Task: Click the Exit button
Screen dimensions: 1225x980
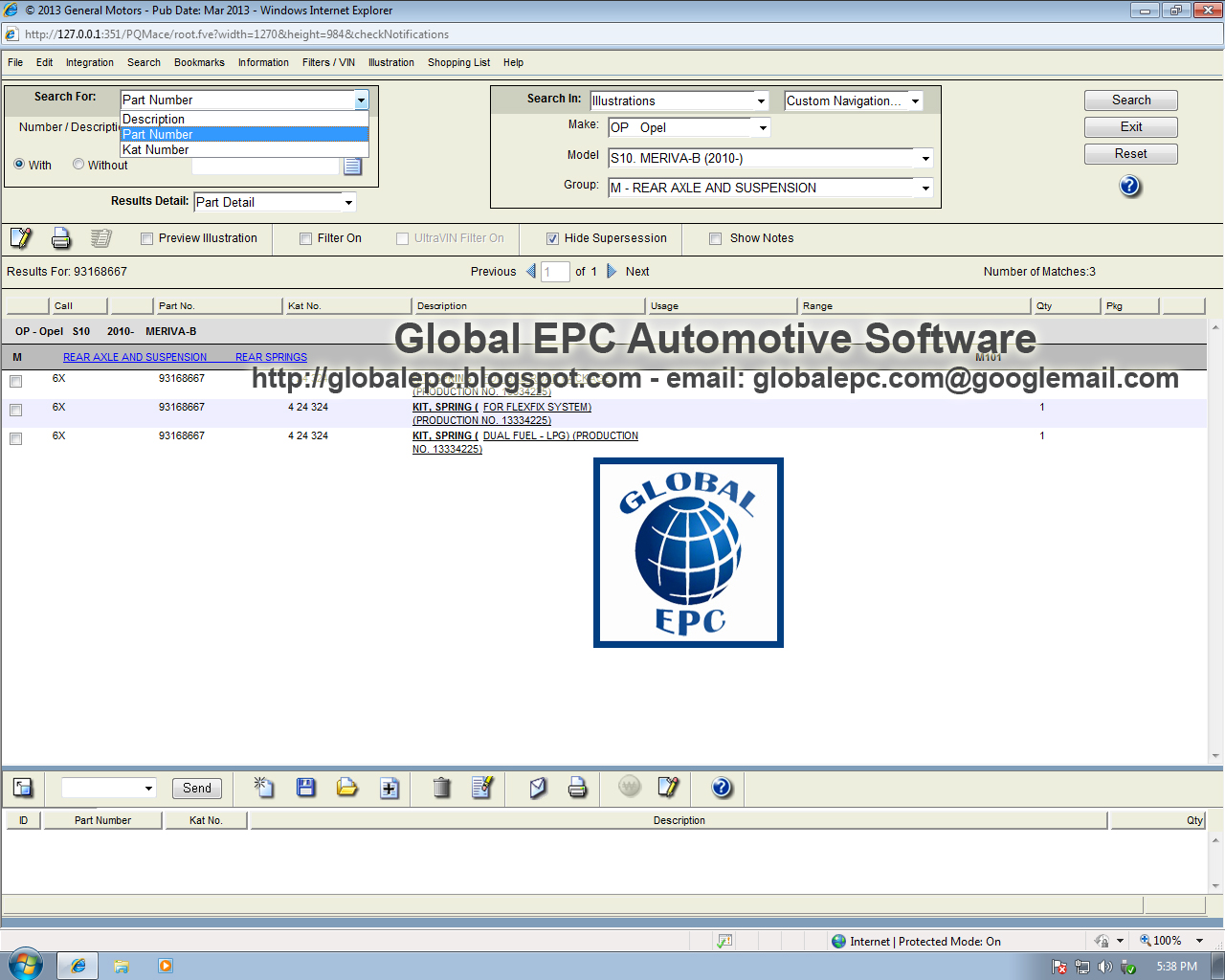Action: pos(1131,126)
